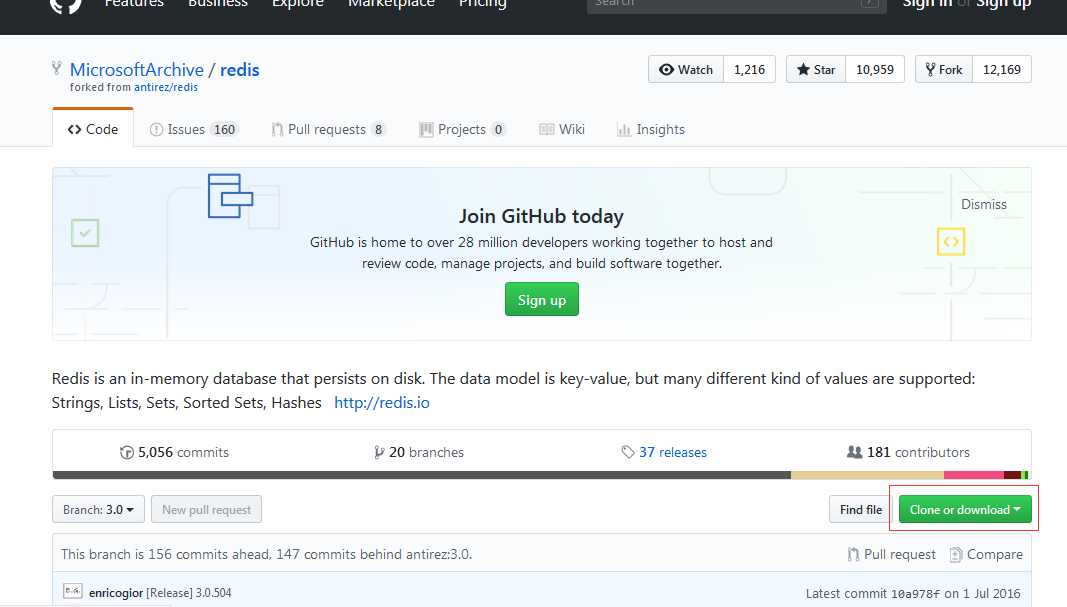Click the GitHub Octocat logo
Image resolution: width=1067 pixels, height=607 pixels.
point(65,5)
